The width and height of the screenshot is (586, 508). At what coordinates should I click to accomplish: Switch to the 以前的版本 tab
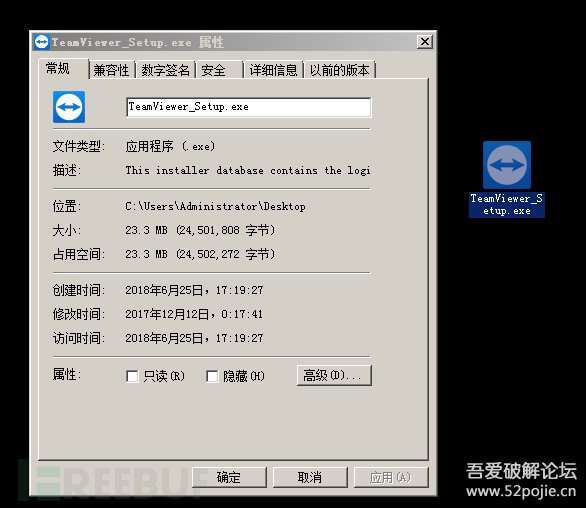pos(339,70)
